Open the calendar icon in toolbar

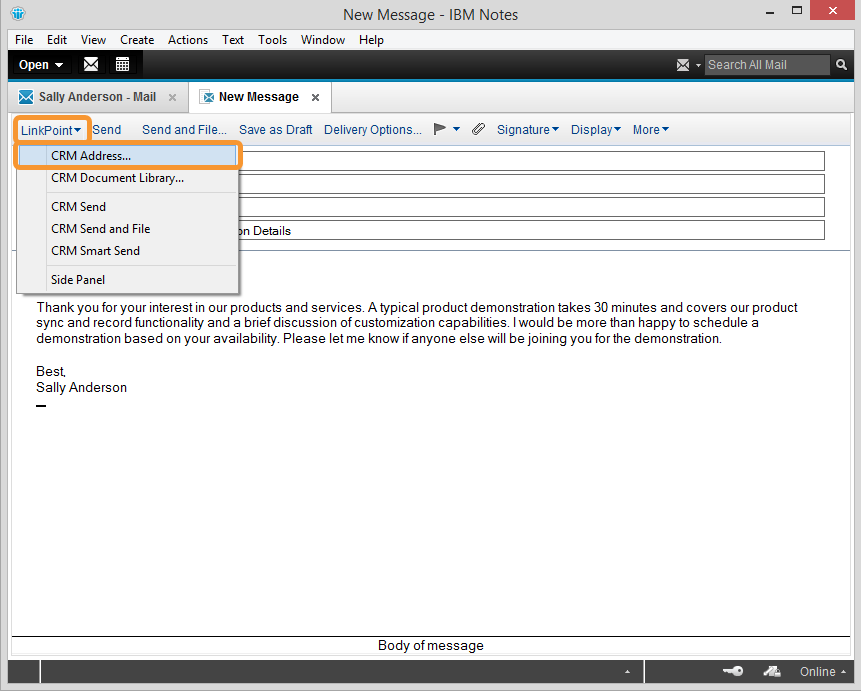(122, 64)
